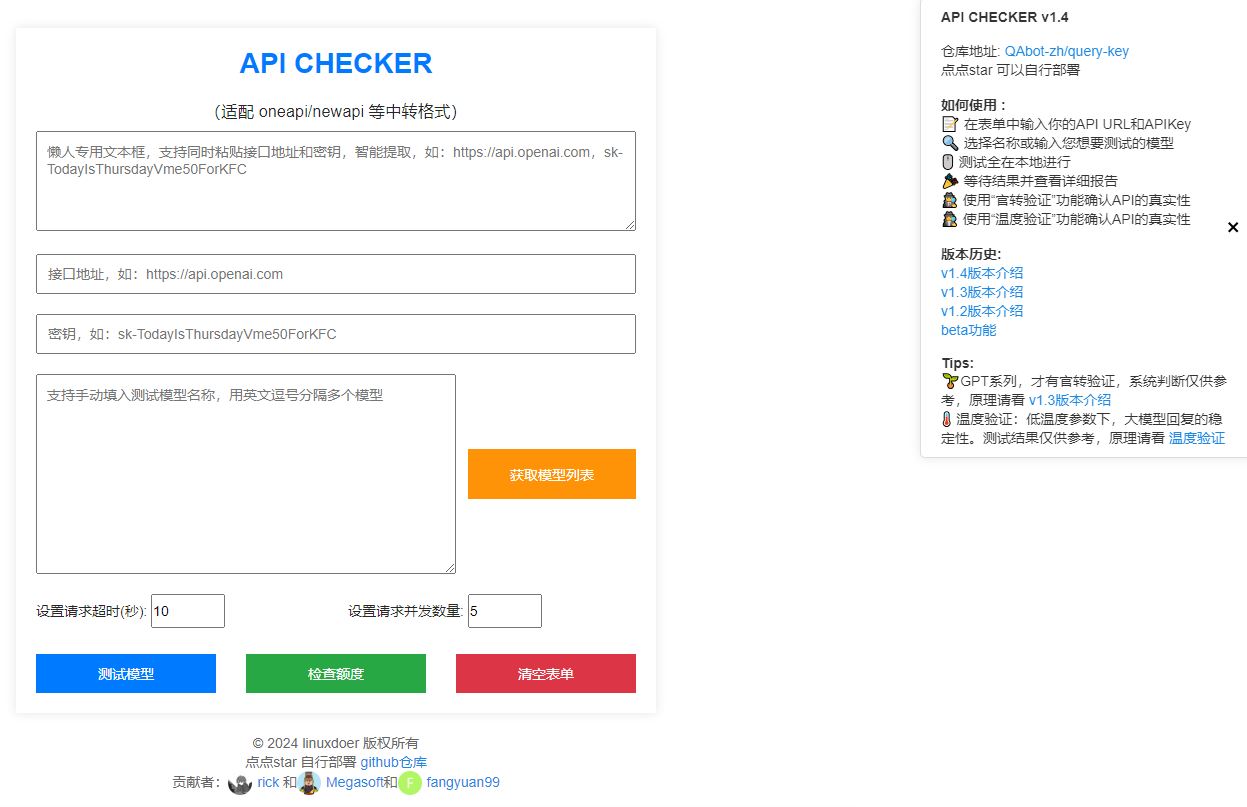The width and height of the screenshot is (1247, 807).
Task: Open the QAbot-zh/query-key repository link
Action: pos(1066,51)
